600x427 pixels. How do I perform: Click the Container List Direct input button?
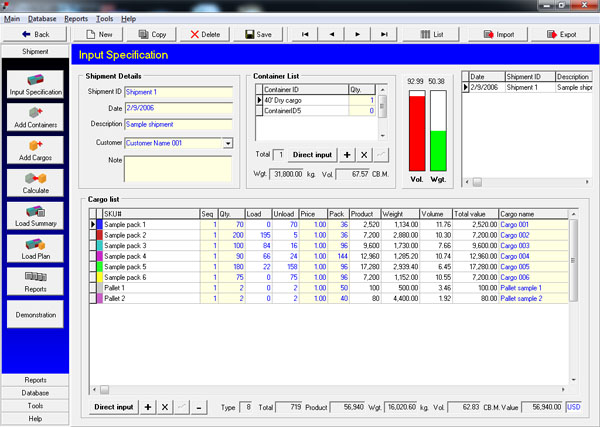pyautogui.click(x=312, y=155)
